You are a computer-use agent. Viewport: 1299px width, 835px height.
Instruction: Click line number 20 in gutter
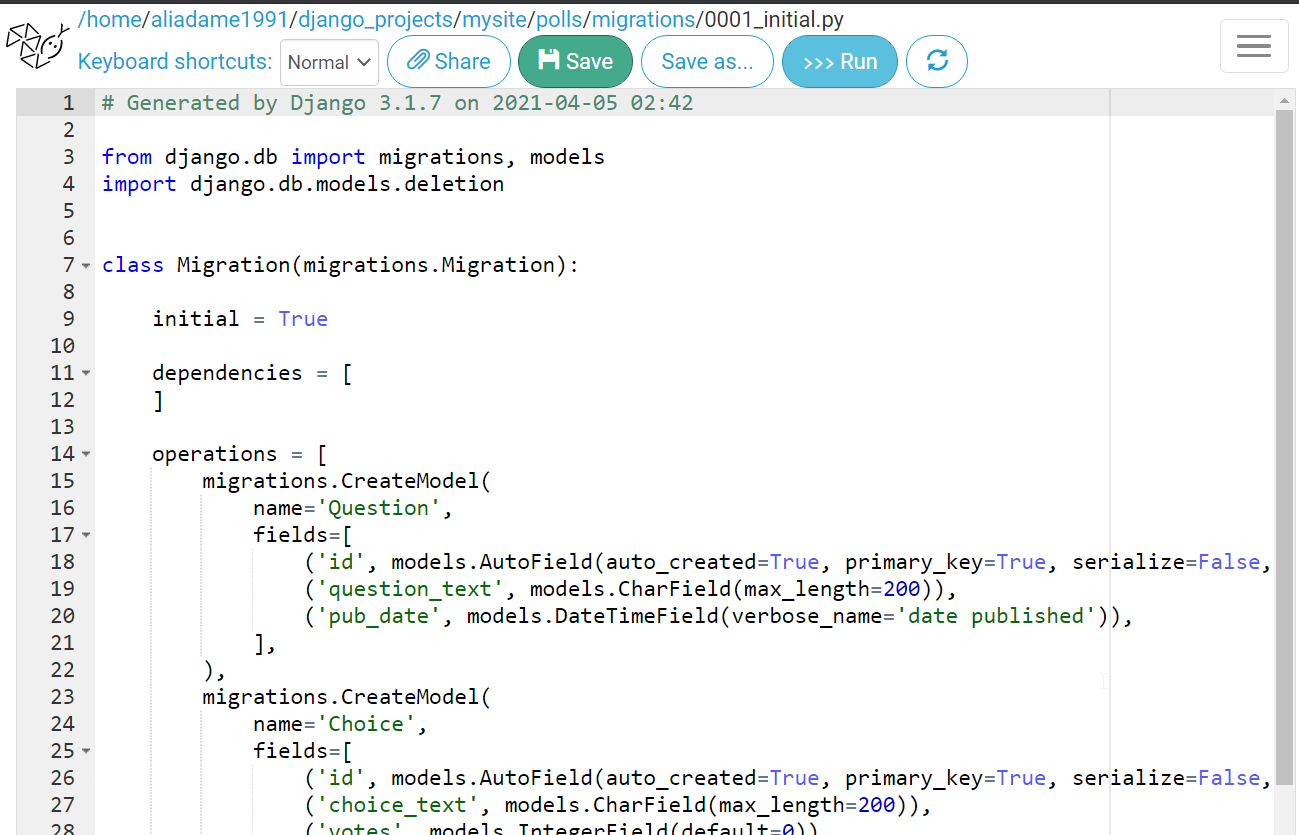62,616
